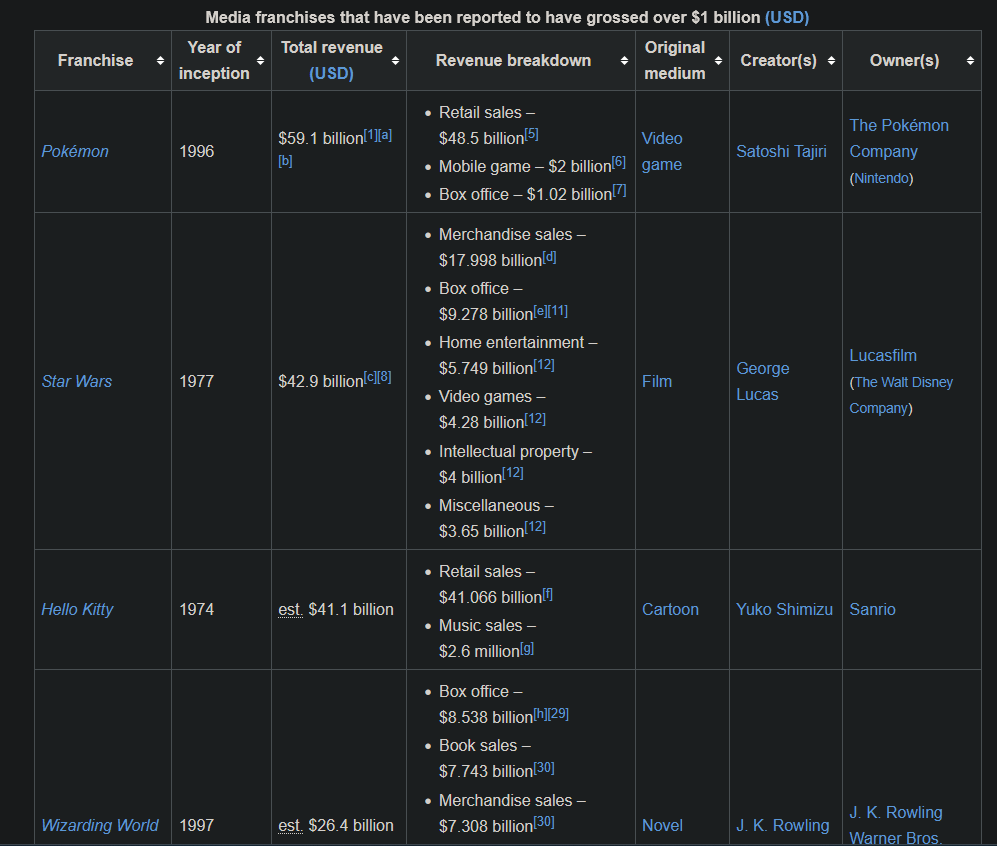Open note [c] beside $42.9 billion
The height and width of the screenshot is (846, 997).
click(x=370, y=378)
